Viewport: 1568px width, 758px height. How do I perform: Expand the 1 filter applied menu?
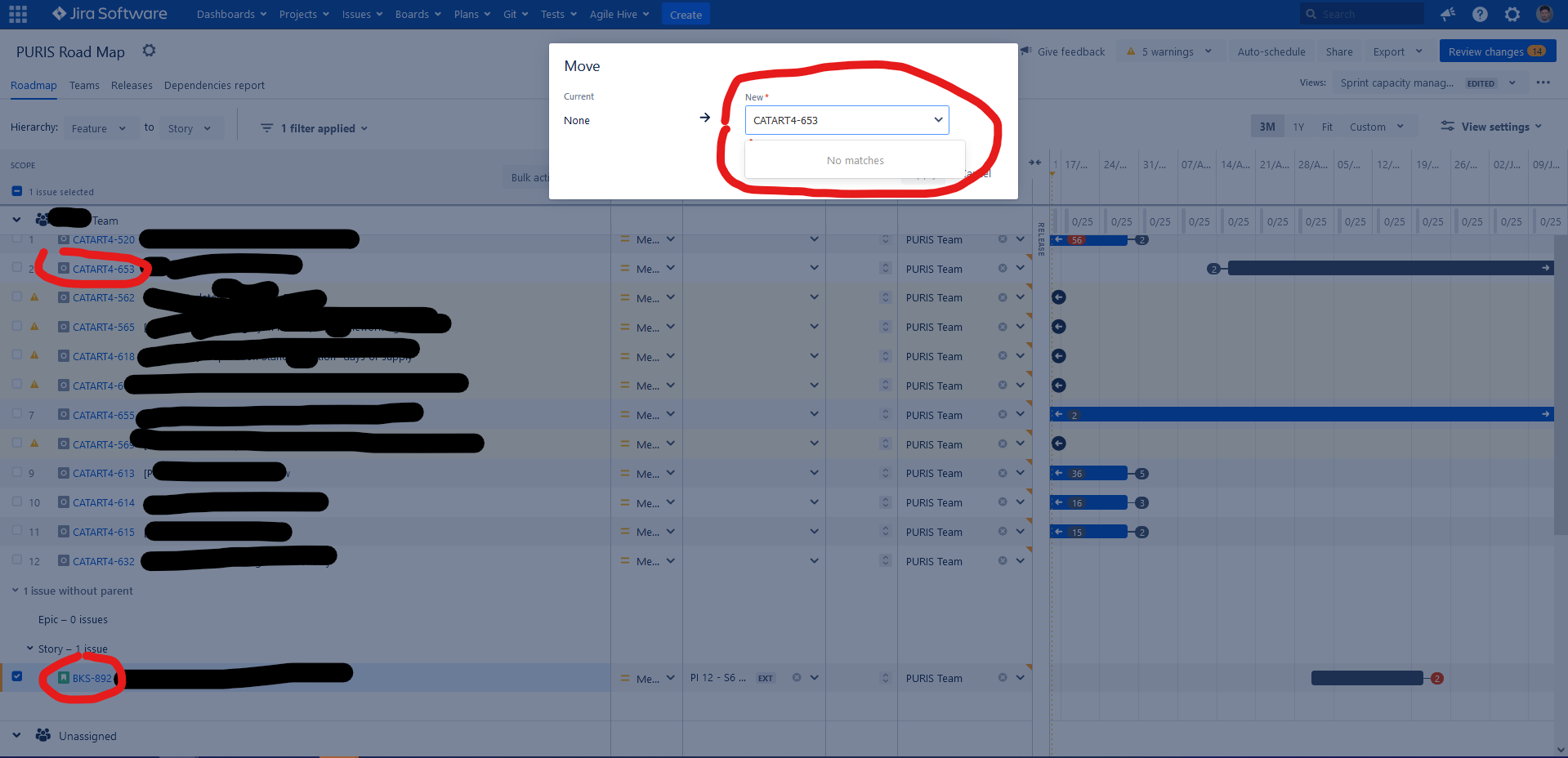point(314,128)
